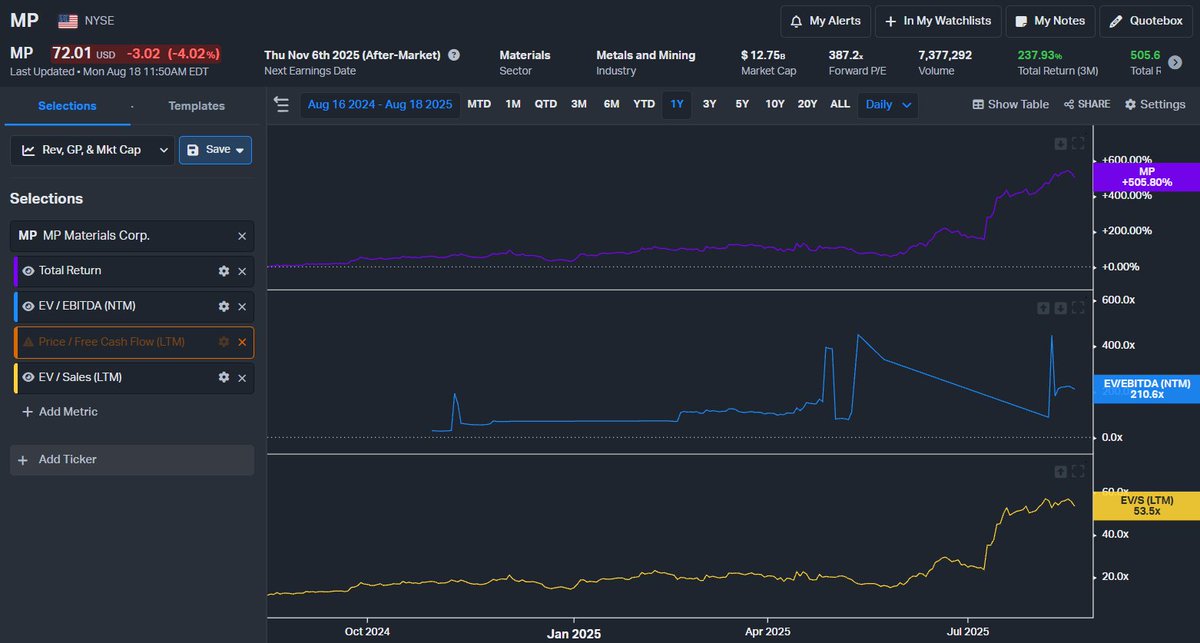The image size is (1200, 643).
Task: Select the MTD time range
Action: click(x=479, y=104)
